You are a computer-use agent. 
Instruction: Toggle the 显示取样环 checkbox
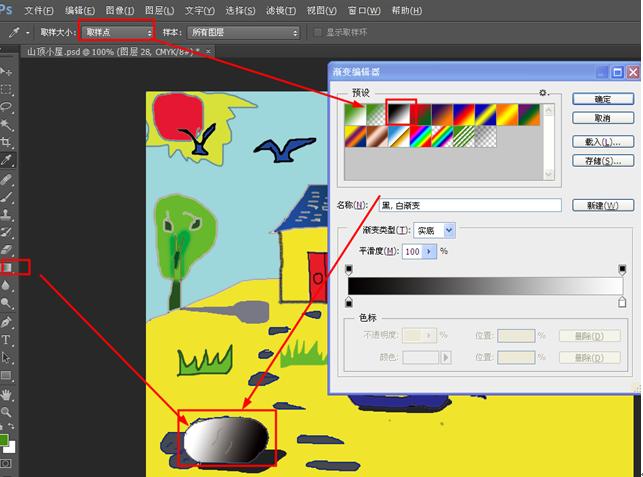[x=319, y=32]
